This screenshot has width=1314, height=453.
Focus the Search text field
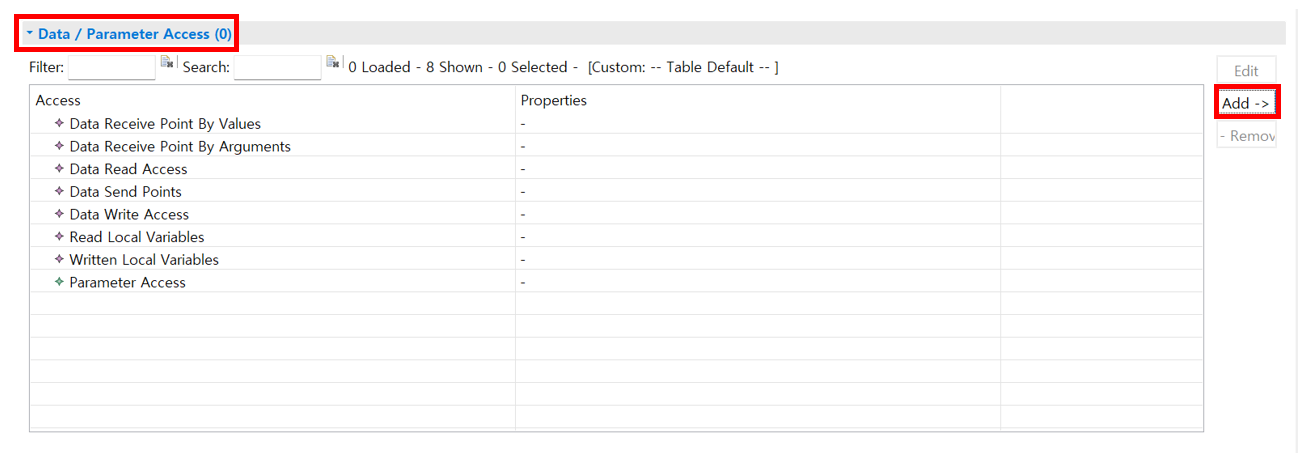tap(277, 67)
